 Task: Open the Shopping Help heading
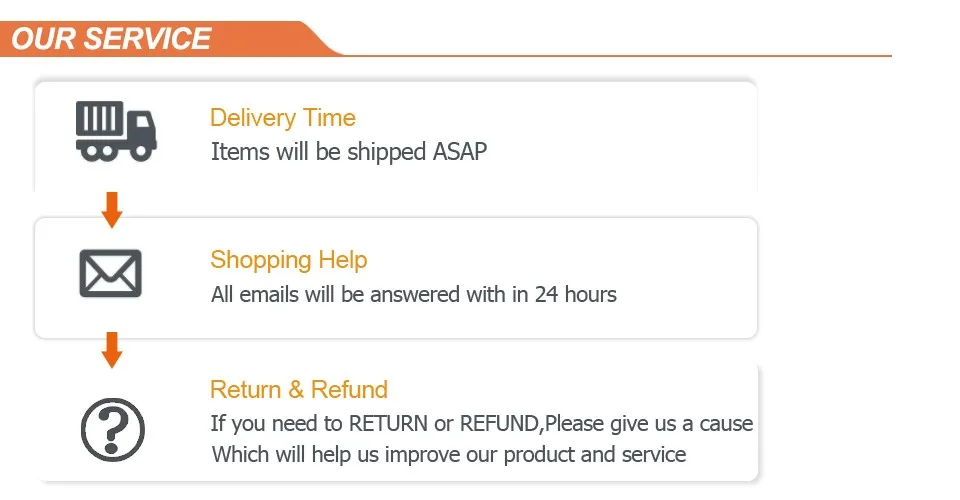point(289,260)
